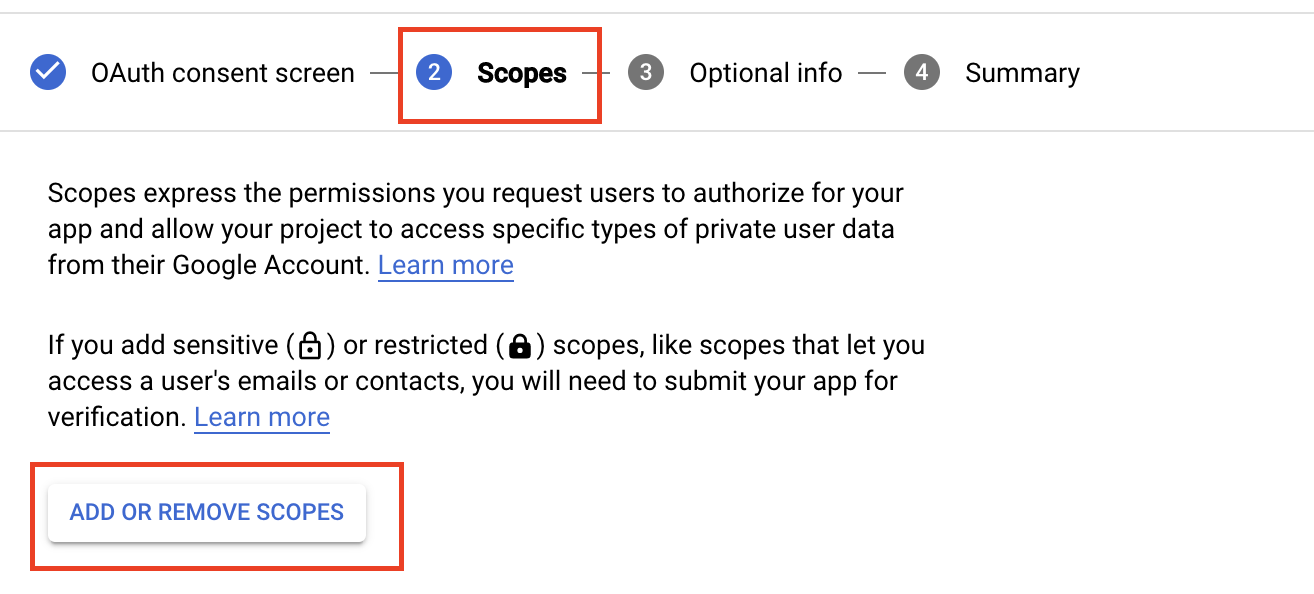Click the step 3 number circle

pos(646,73)
